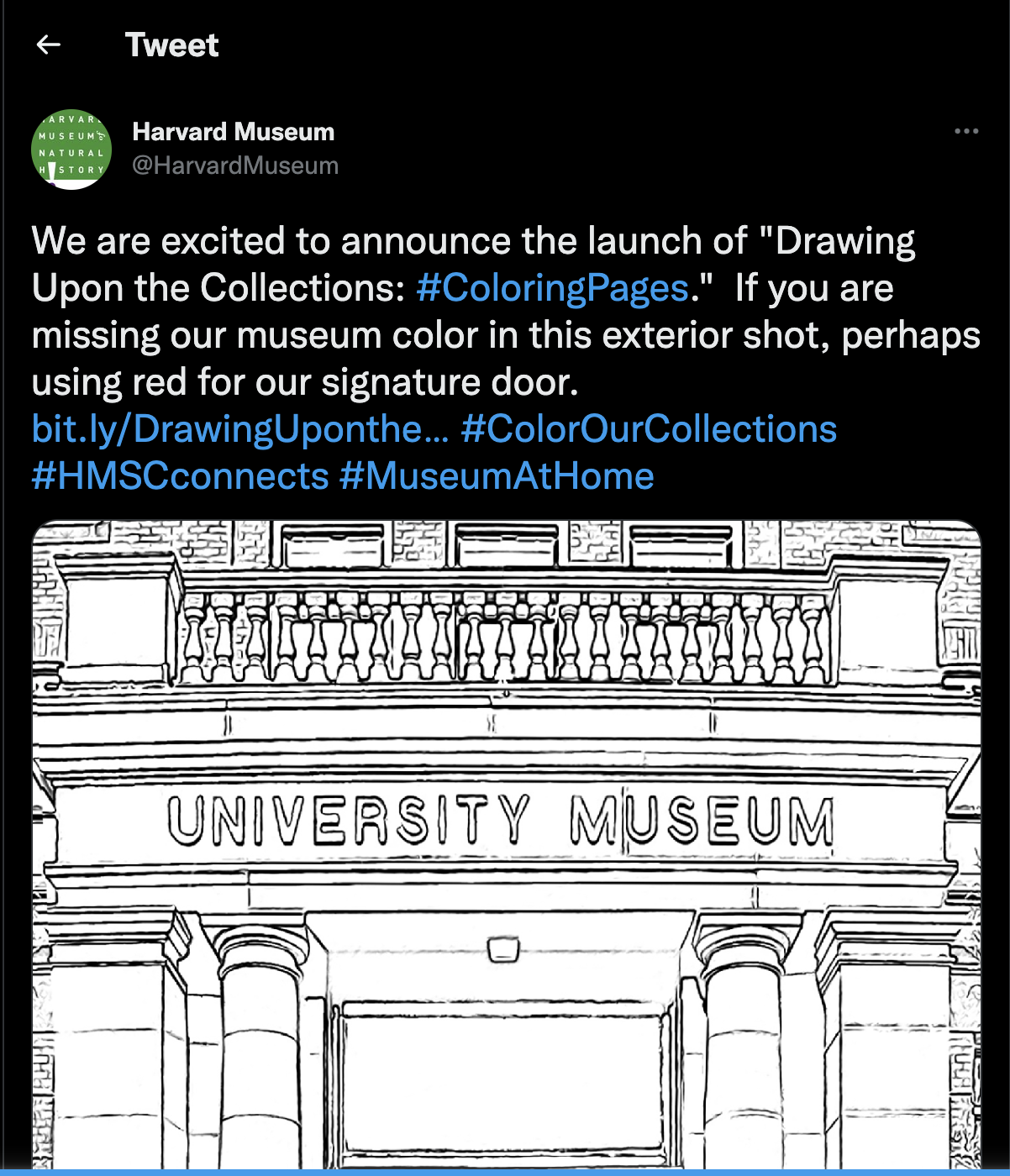Click the small lamp above the door
The height and width of the screenshot is (1176, 1010).
pyautogui.click(x=503, y=949)
